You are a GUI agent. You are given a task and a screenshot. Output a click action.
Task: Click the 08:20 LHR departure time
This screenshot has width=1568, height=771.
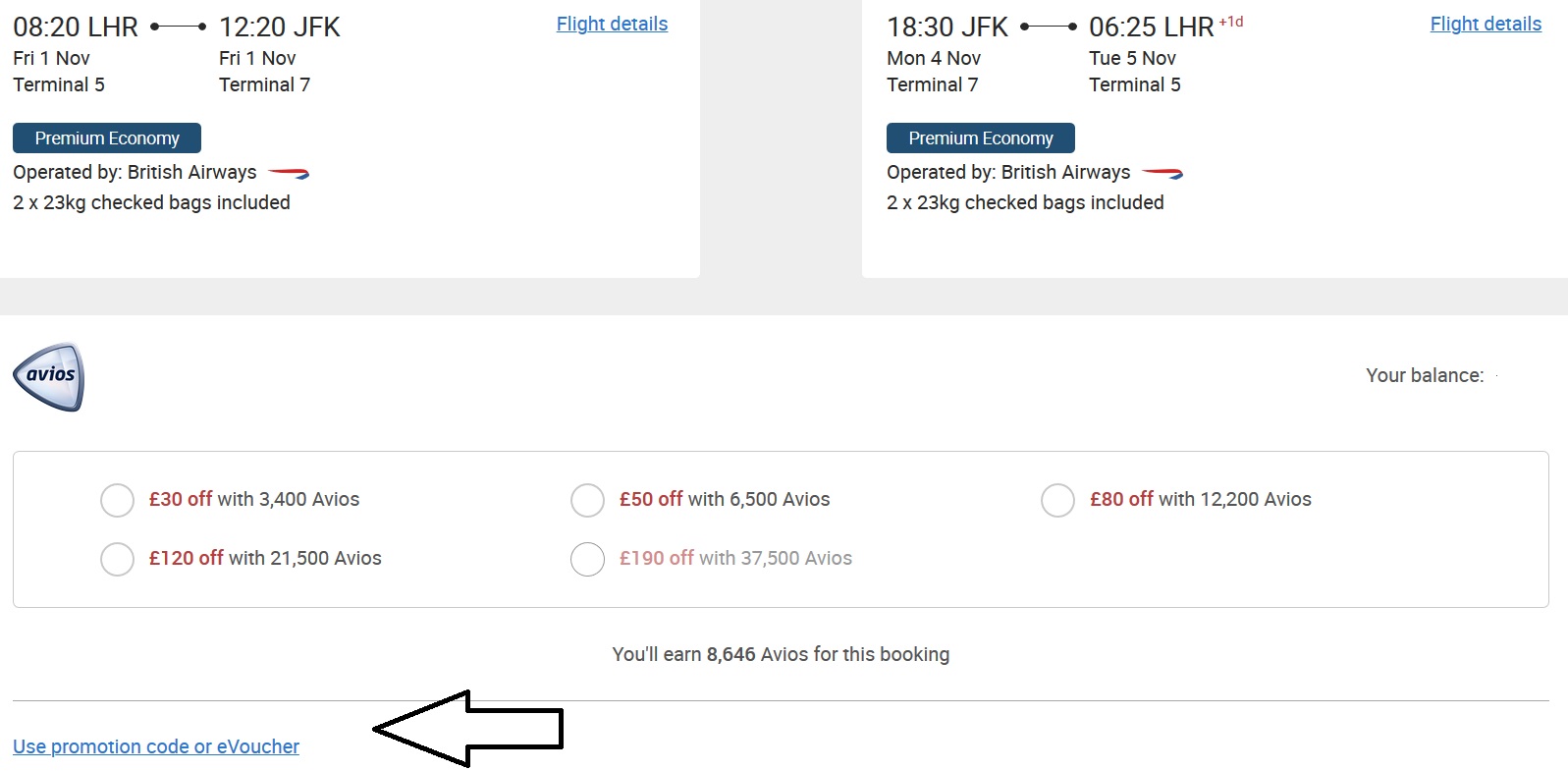click(x=76, y=28)
